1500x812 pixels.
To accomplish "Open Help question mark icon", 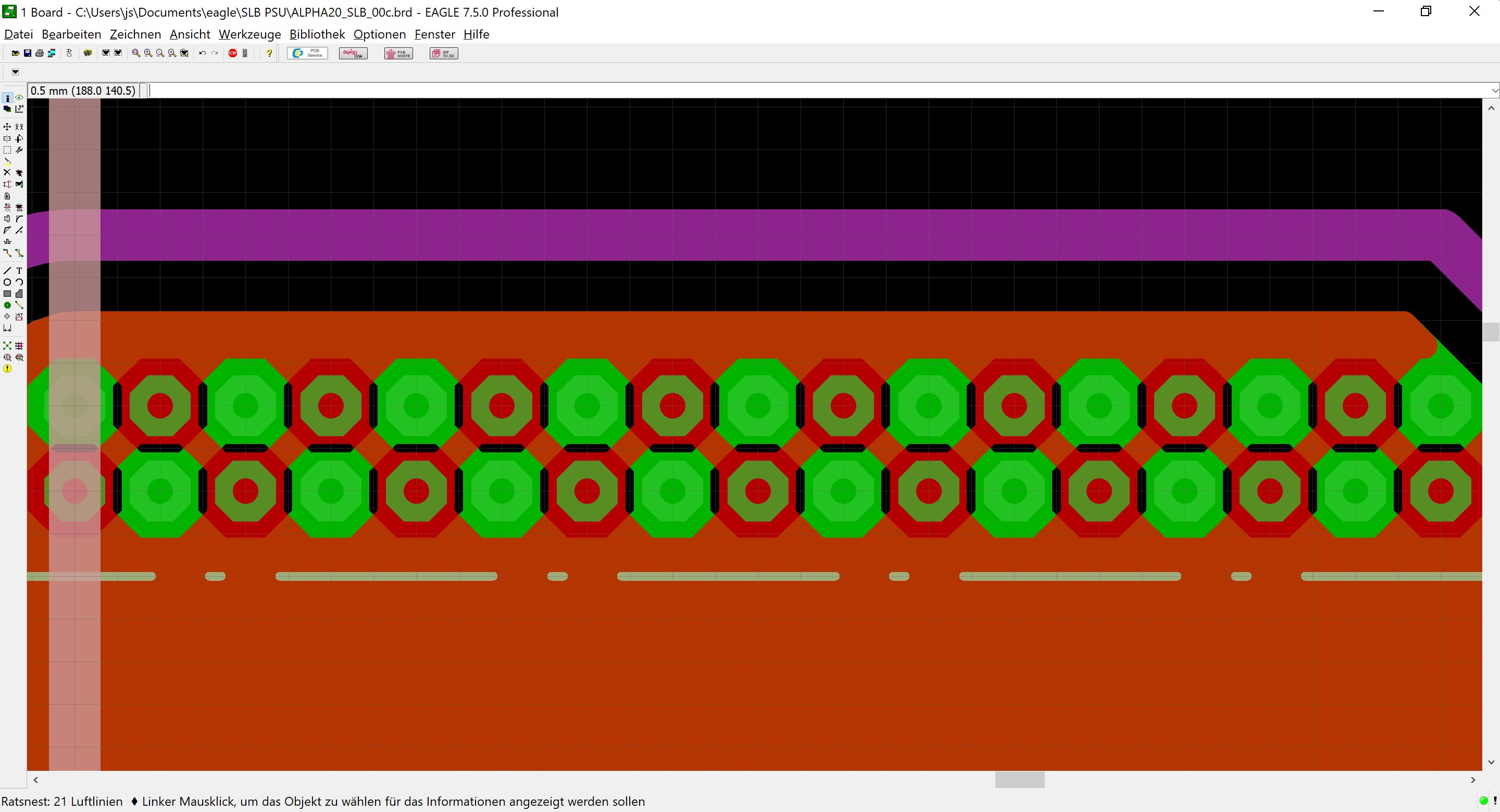I will (x=270, y=54).
